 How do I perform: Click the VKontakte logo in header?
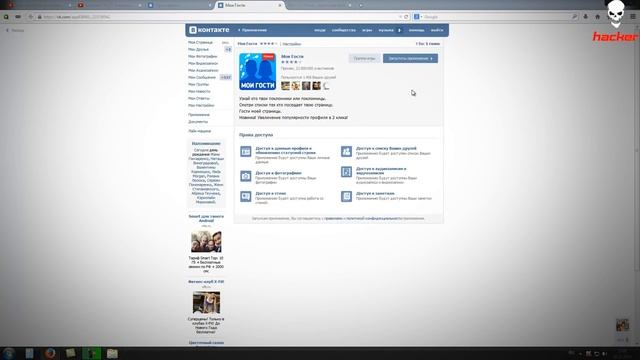tap(209, 30)
